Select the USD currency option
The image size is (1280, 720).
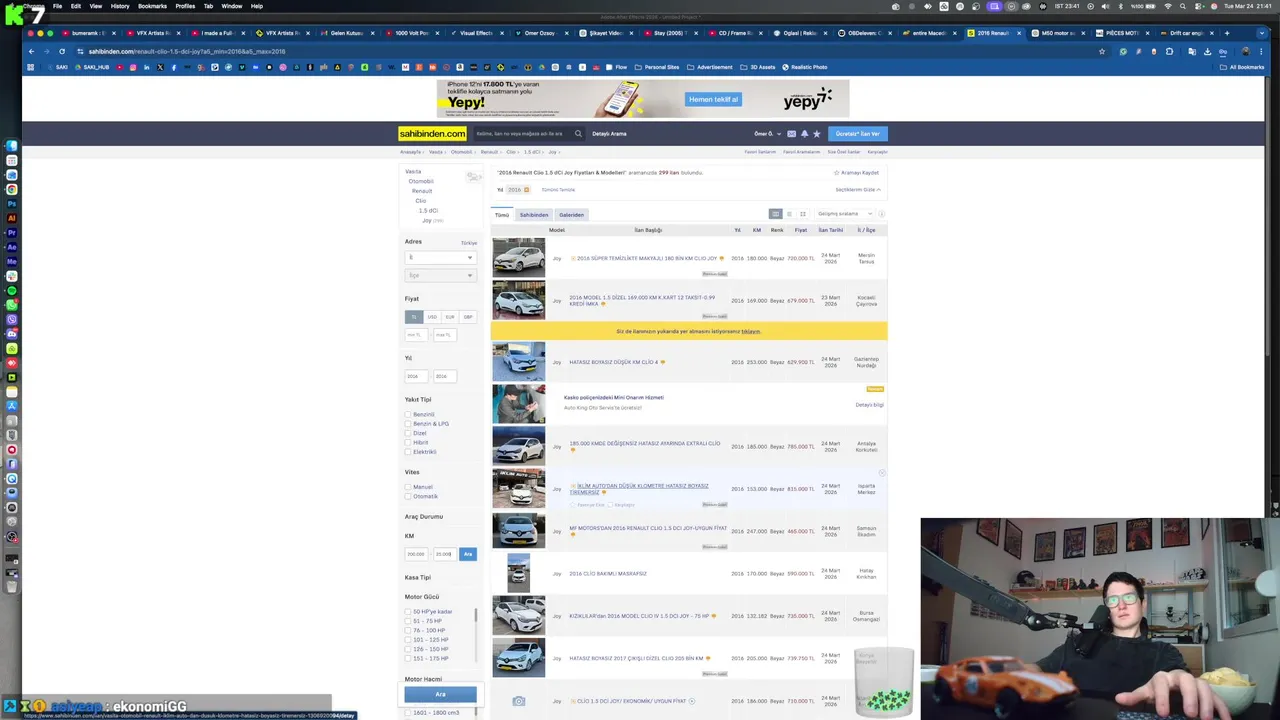coord(432,317)
